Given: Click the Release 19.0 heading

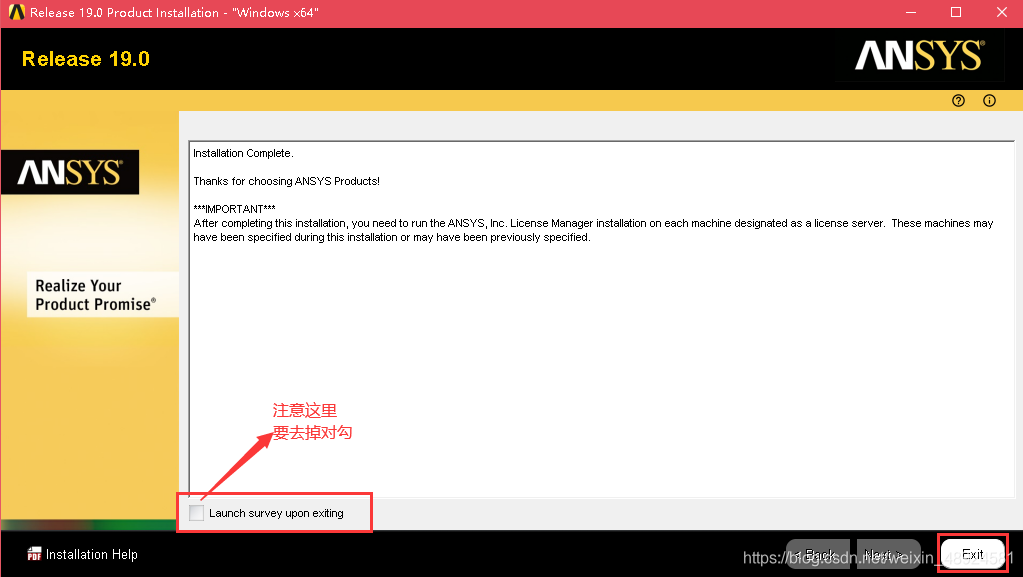Looking at the screenshot, I should 85,59.
